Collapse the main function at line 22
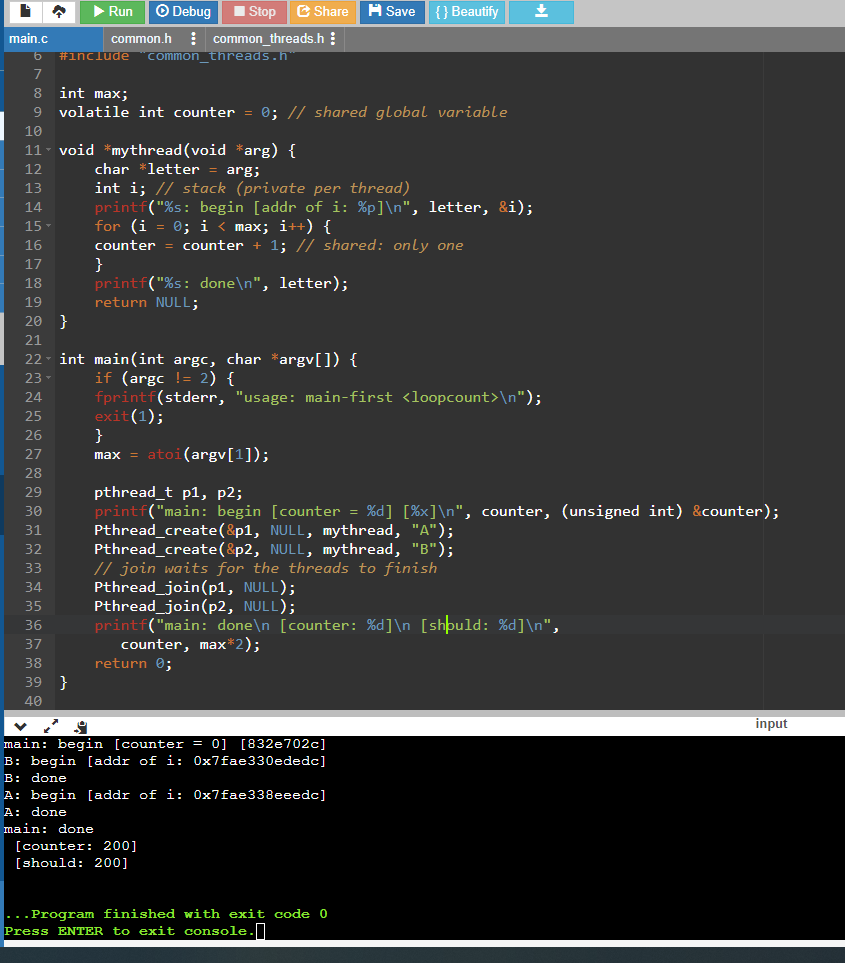 (x=49, y=359)
